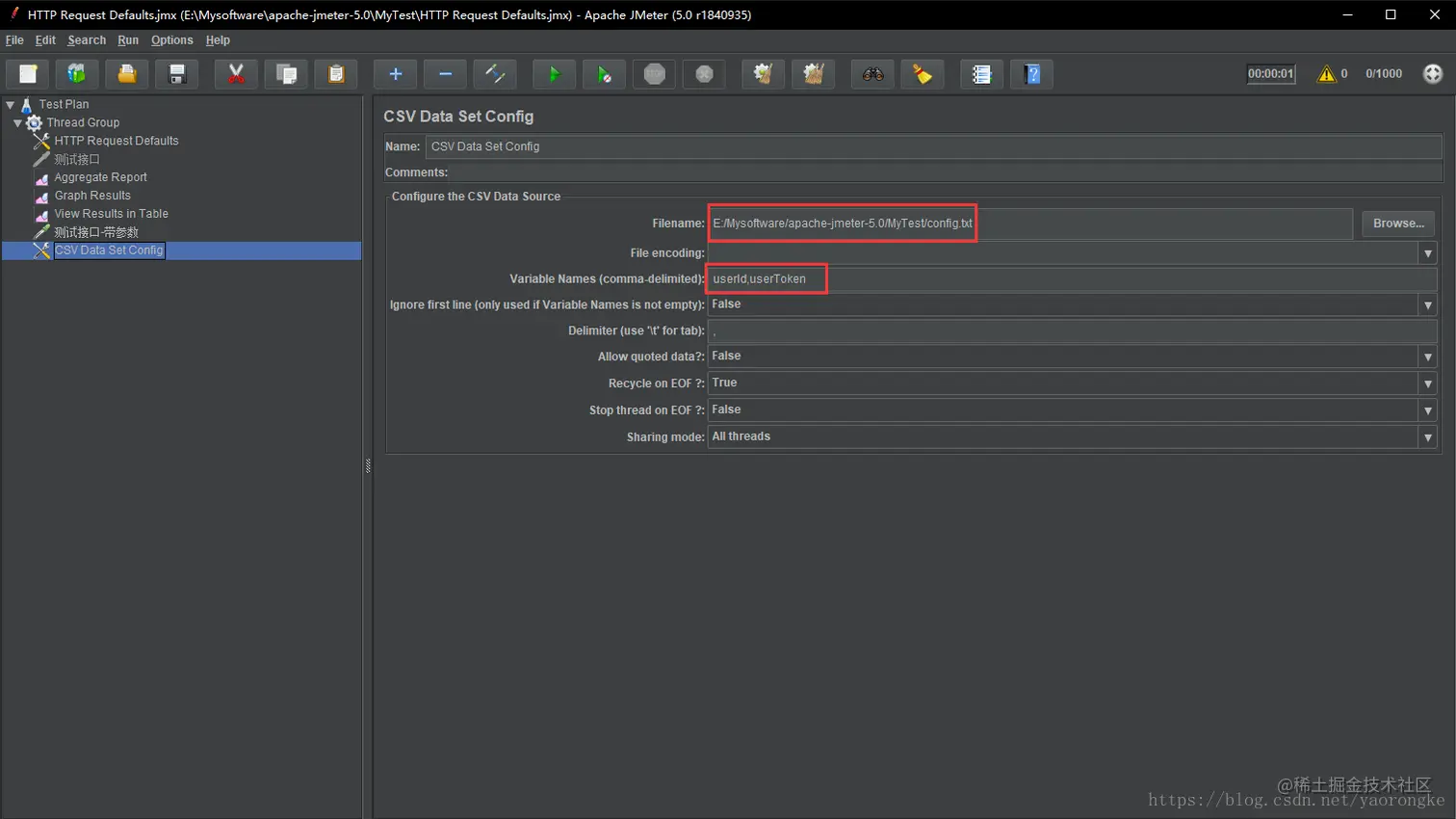Save the test plan with disk icon
Screen dimensions: 1456x819
(177, 74)
